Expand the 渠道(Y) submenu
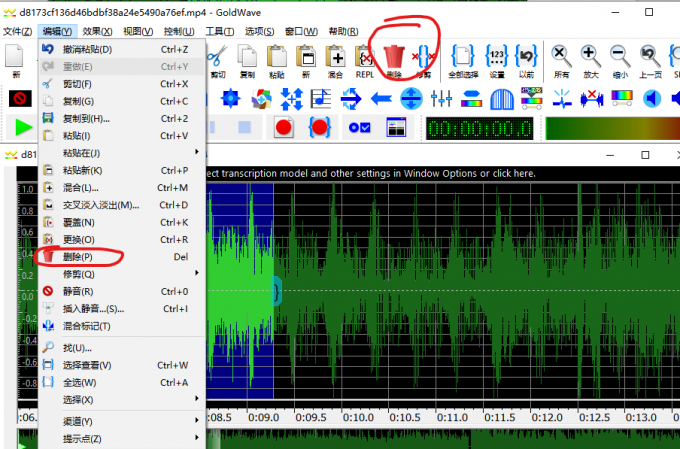The width and height of the screenshot is (680, 449). (x=121, y=421)
